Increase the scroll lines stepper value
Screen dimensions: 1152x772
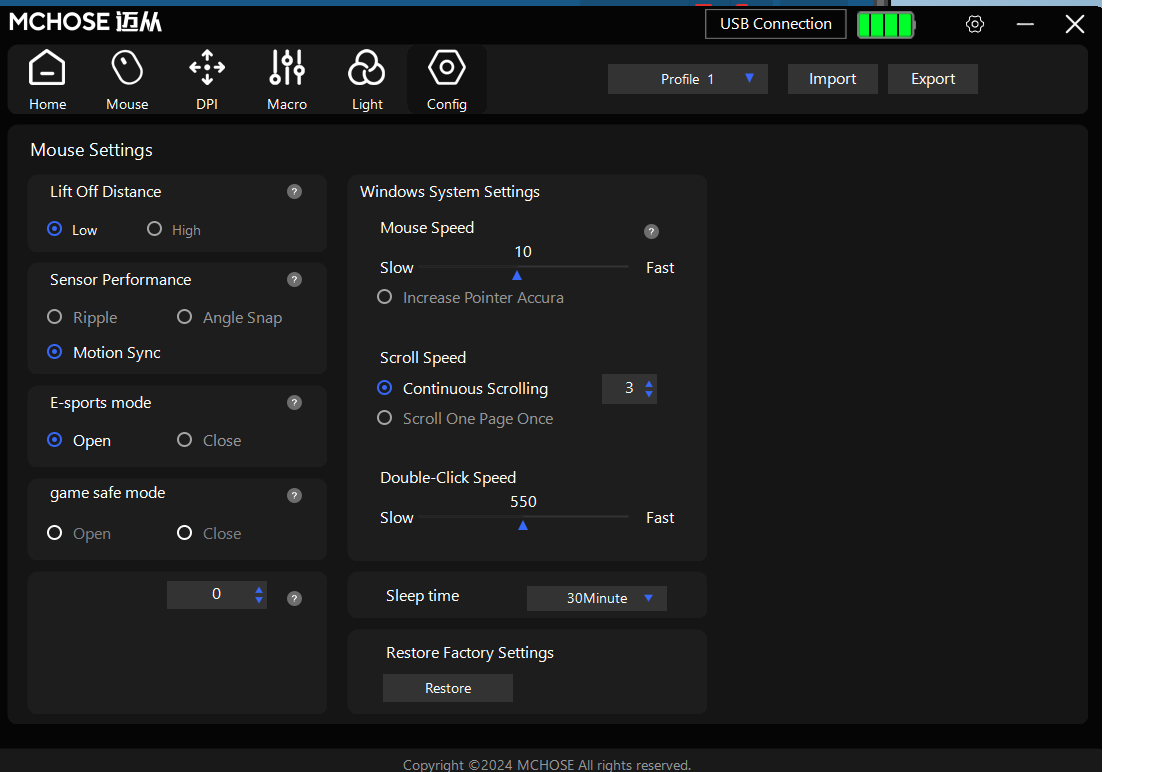click(x=649, y=383)
